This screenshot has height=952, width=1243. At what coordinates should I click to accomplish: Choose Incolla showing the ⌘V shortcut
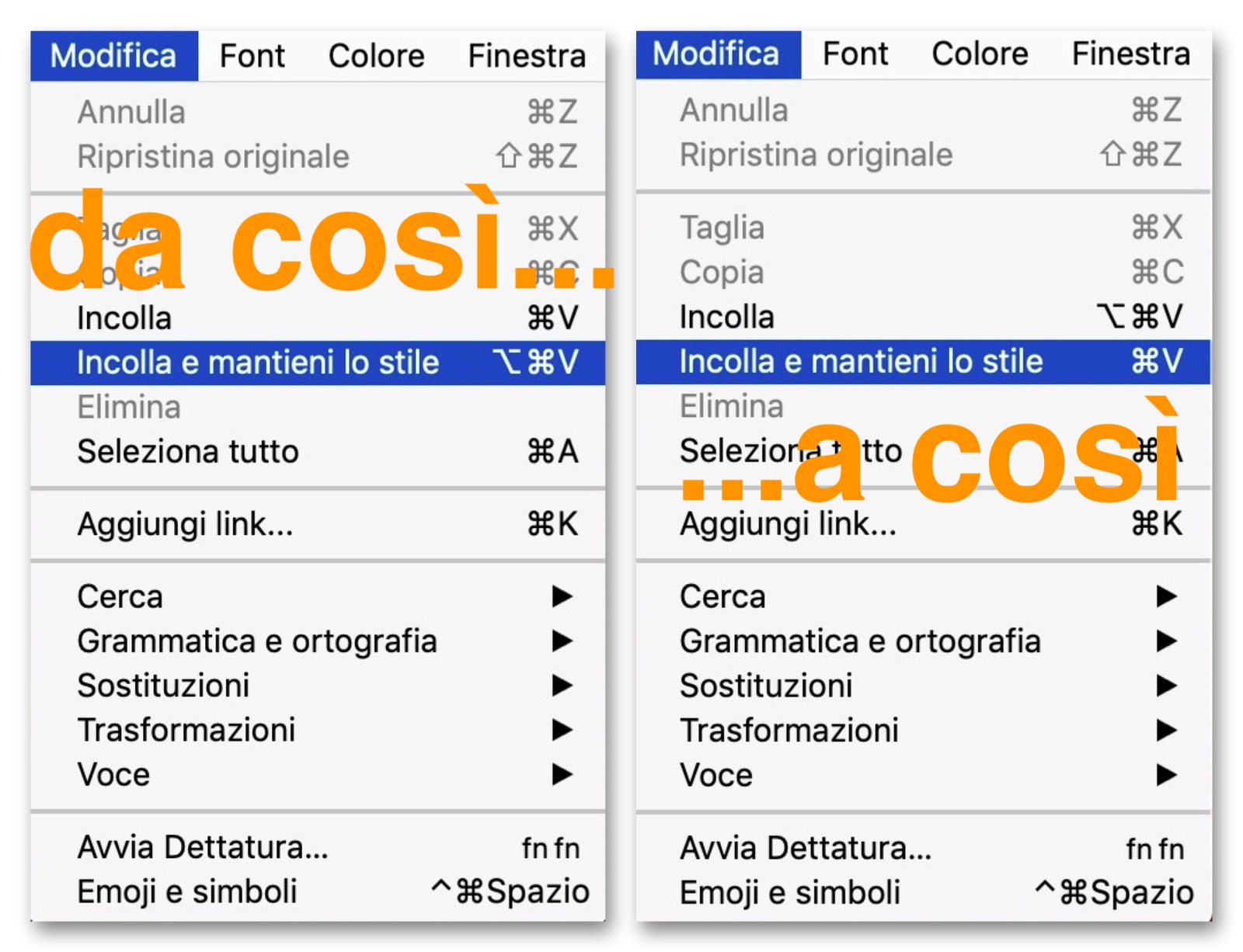tap(124, 318)
